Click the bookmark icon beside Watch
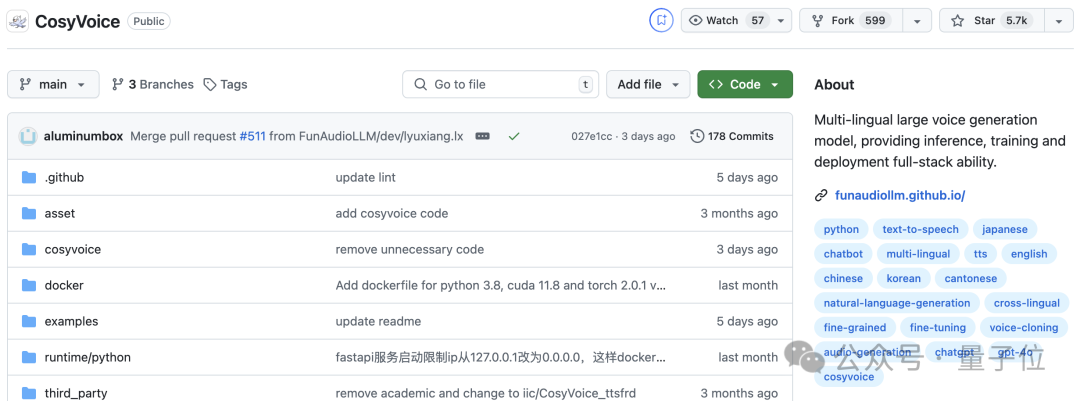The height and width of the screenshot is (401, 1080). point(661,20)
